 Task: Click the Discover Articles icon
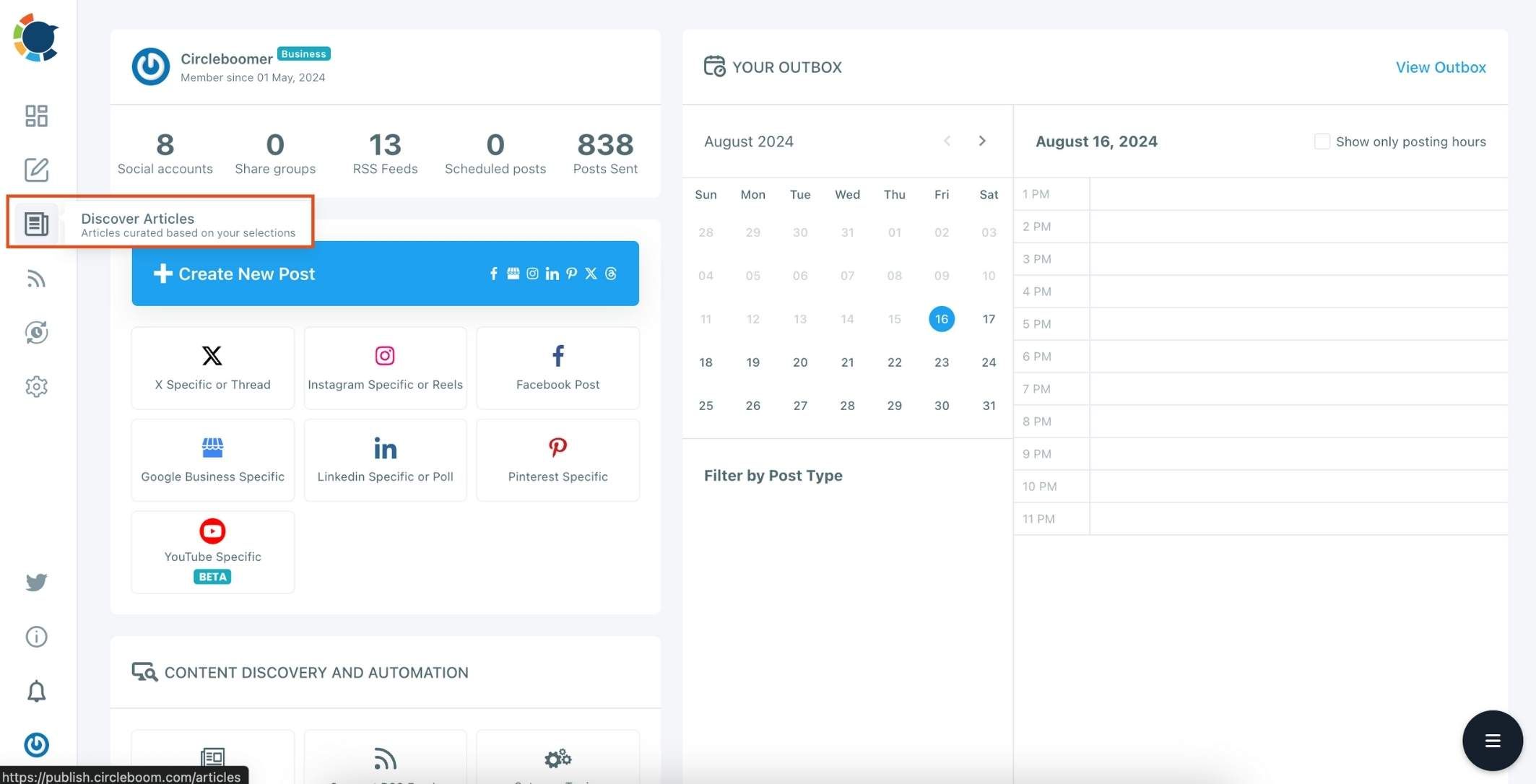(36, 224)
